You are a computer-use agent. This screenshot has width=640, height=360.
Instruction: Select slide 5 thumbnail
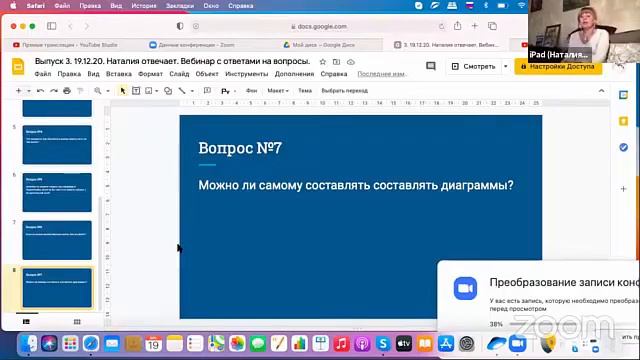(x=57, y=145)
